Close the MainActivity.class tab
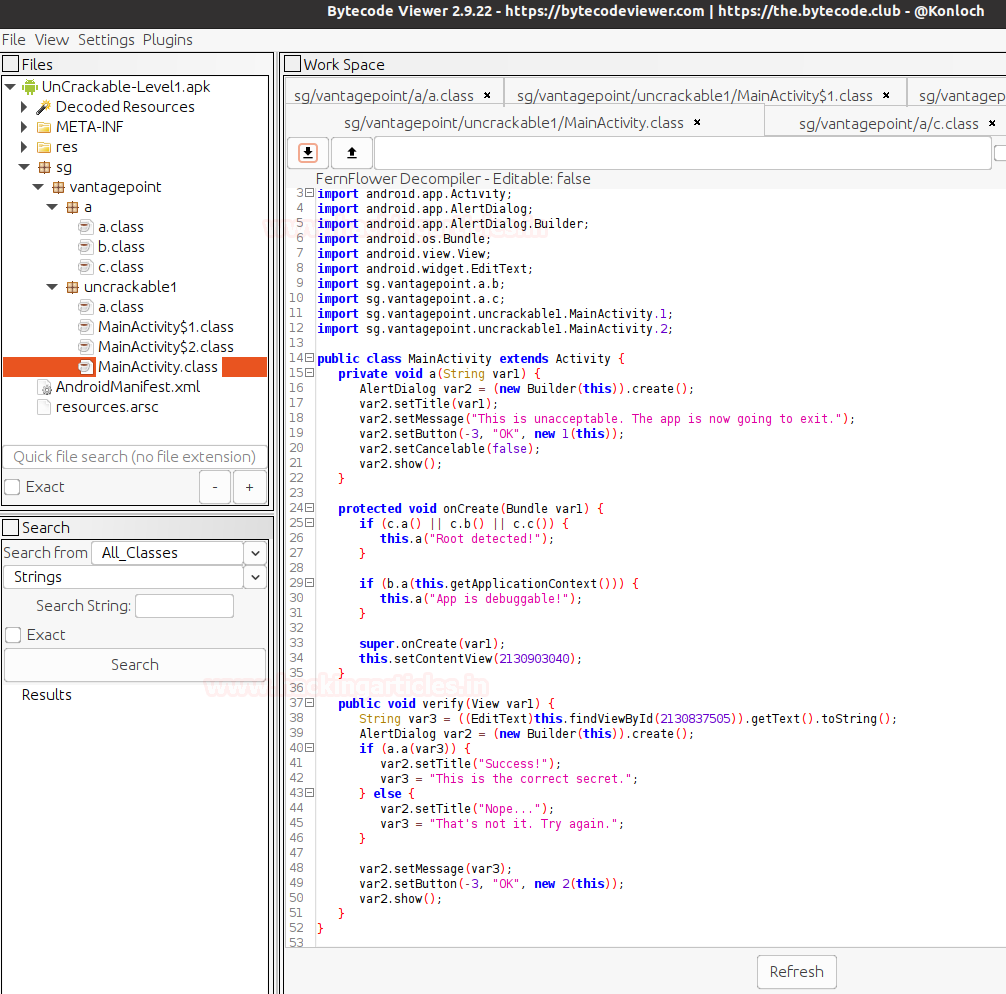The image size is (1006, 994). 697,123
